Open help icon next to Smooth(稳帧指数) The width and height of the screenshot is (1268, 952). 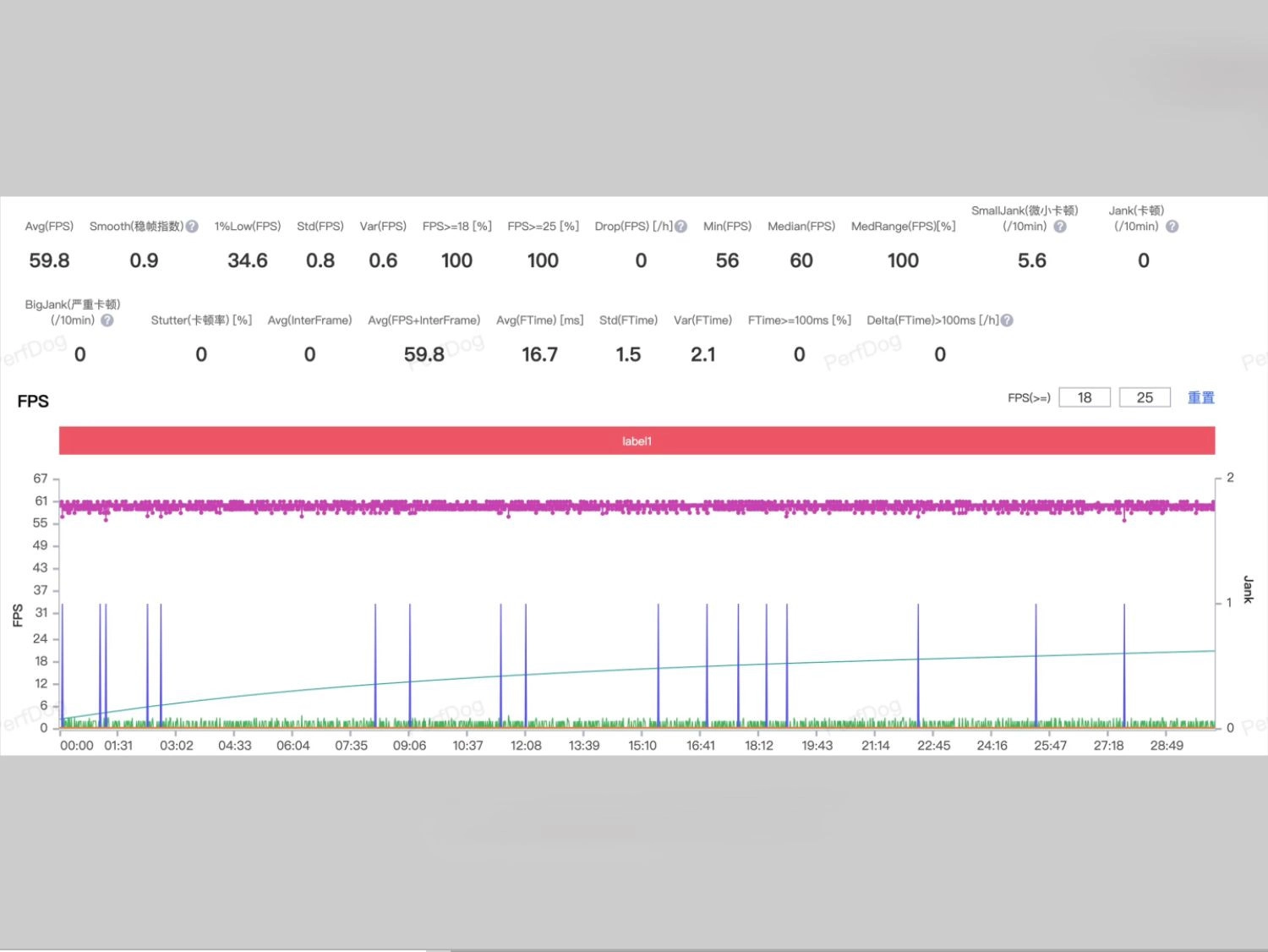coord(192,227)
